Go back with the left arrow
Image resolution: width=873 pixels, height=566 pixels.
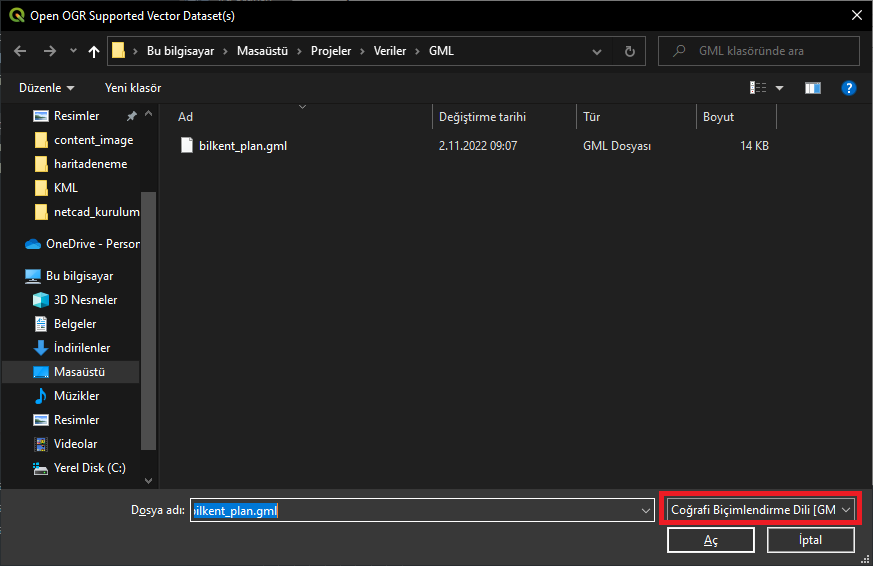20,51
